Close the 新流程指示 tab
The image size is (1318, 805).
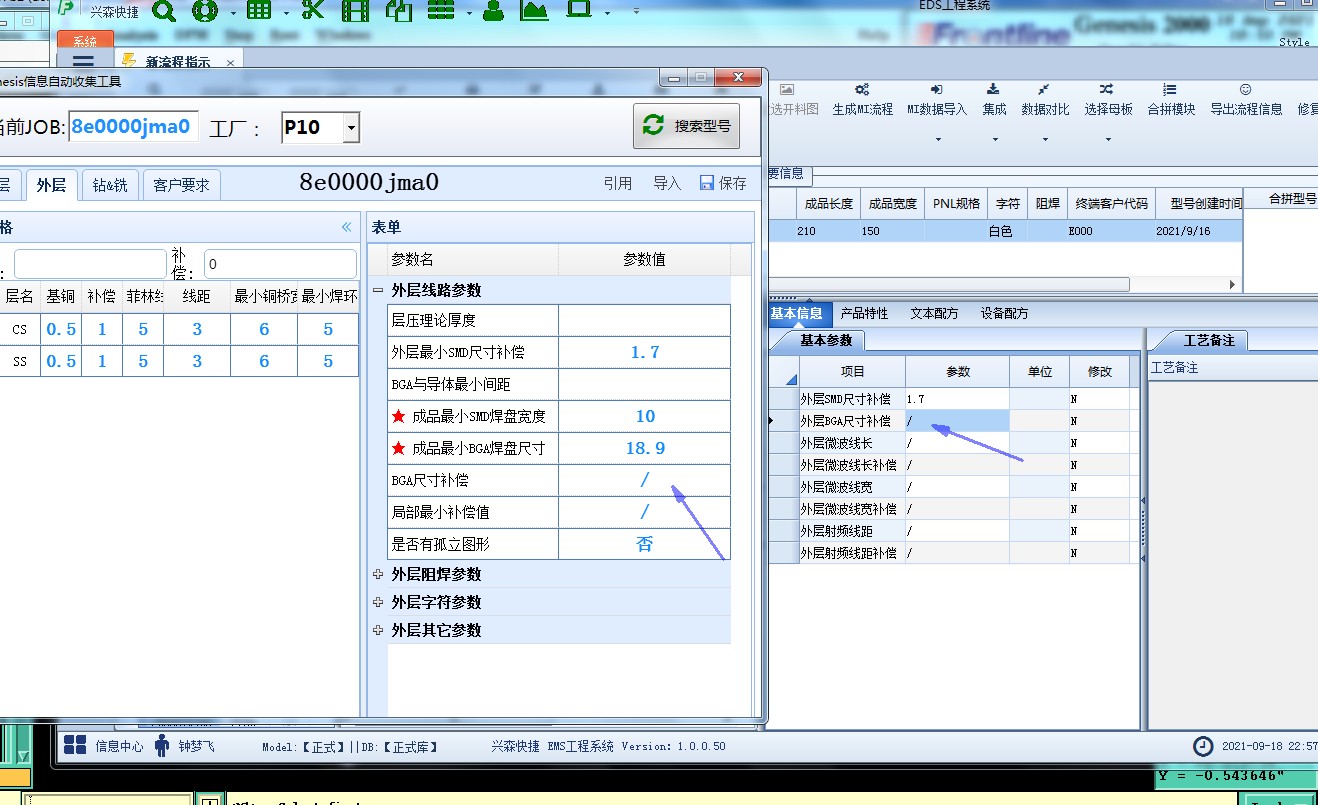coord(230,62)
